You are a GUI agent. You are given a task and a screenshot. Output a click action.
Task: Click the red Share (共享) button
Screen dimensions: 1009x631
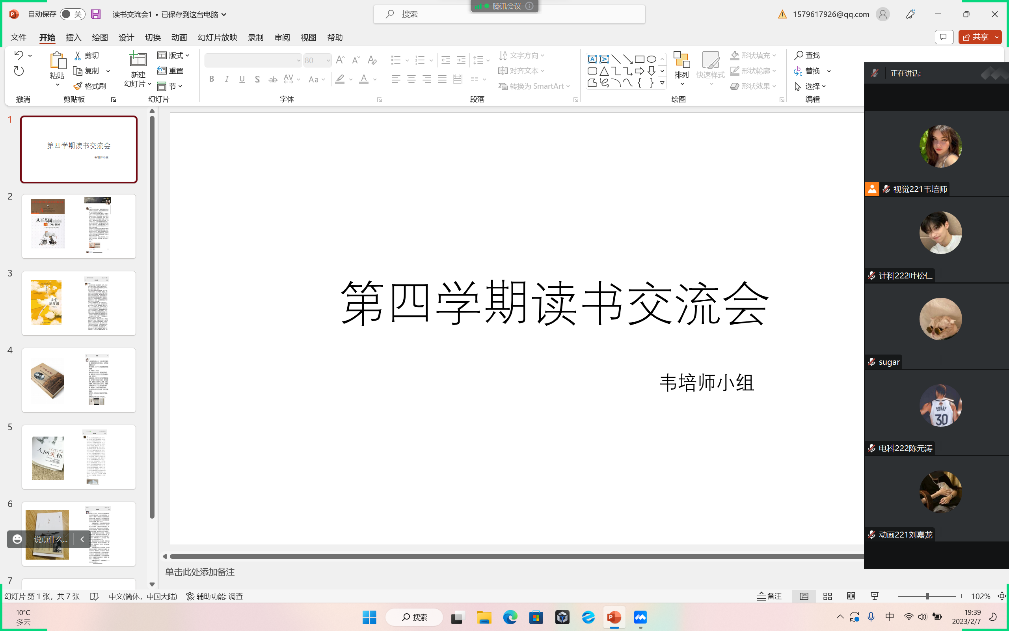coord(978,37)
